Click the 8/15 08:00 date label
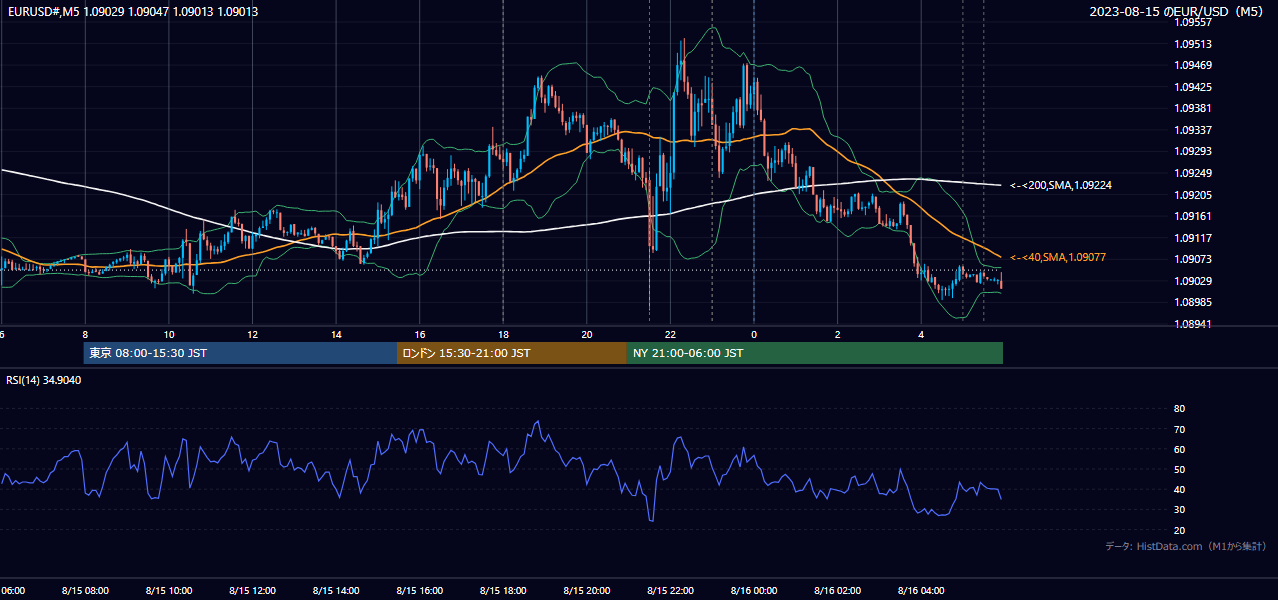The height and width of the screenshot is (600, 1278). pyautogui.click(x=84, y=591)
